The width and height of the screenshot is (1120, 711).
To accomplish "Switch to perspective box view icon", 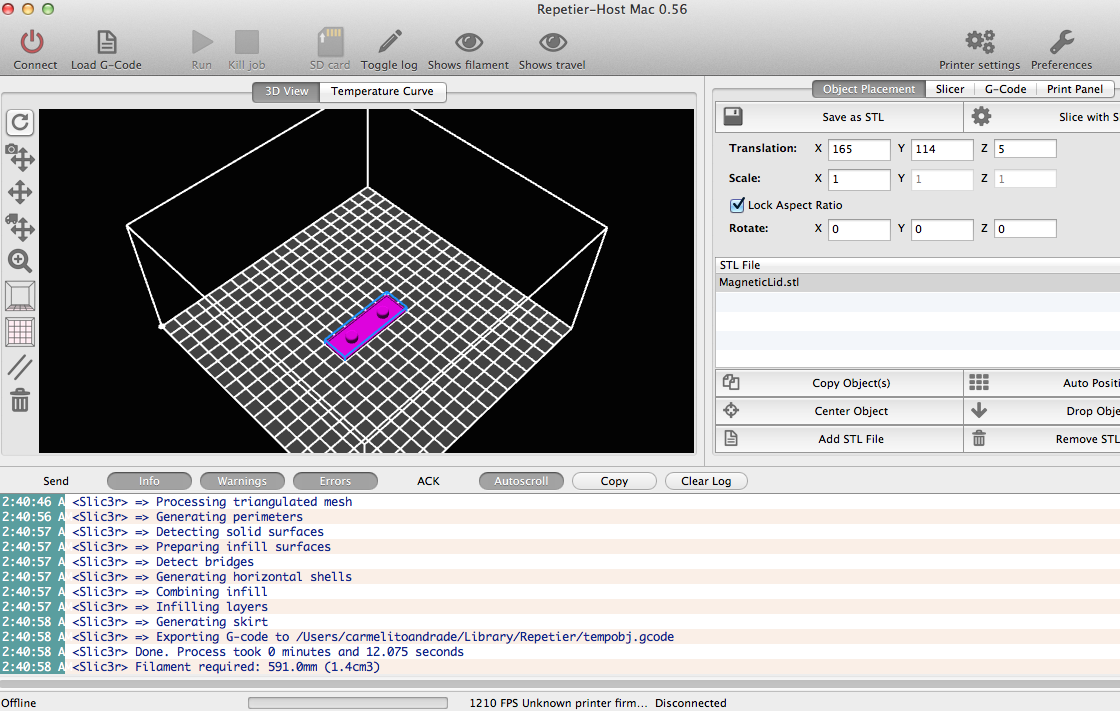I will point(20,296).
